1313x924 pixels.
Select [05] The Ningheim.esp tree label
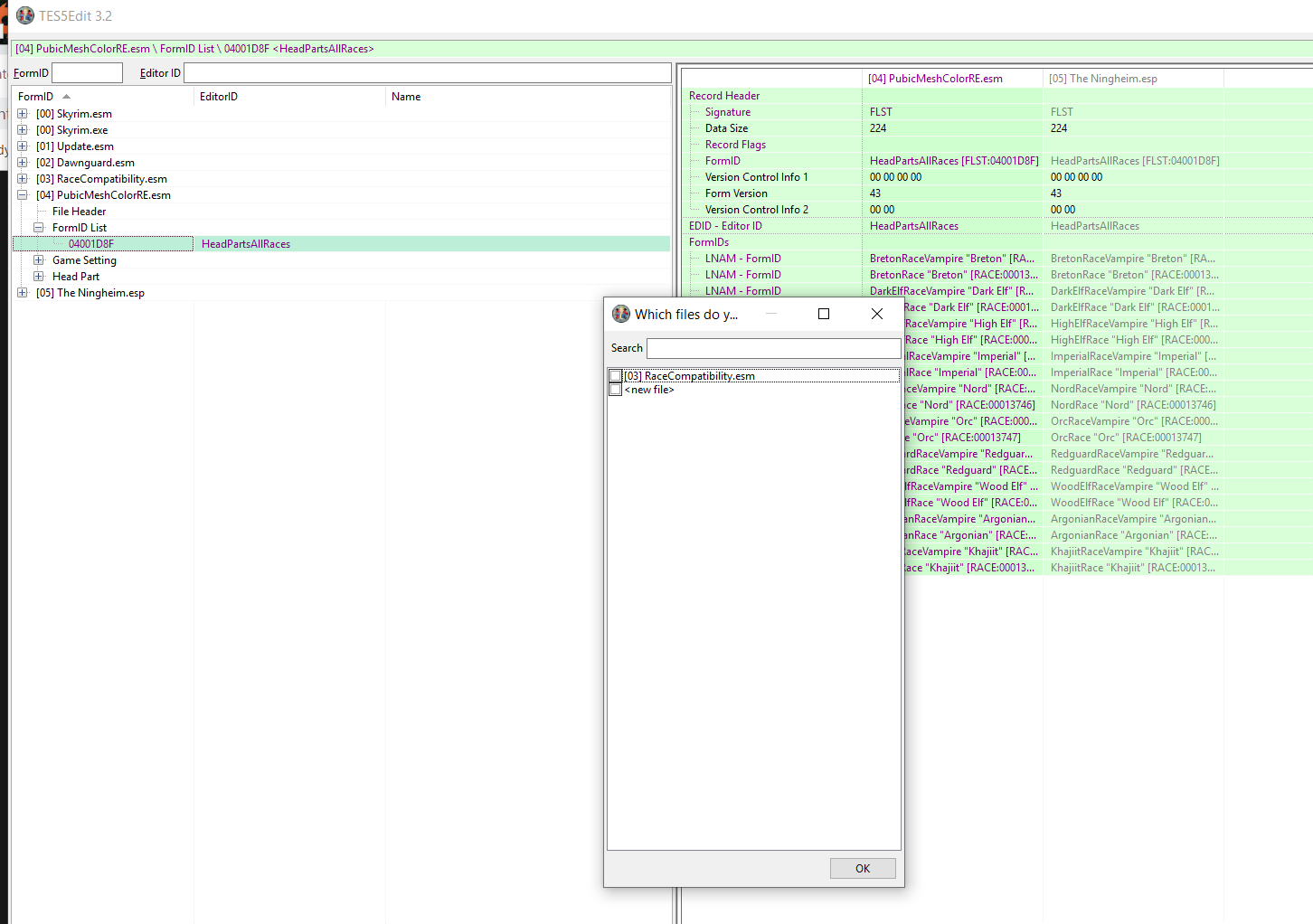coord(90,293)
